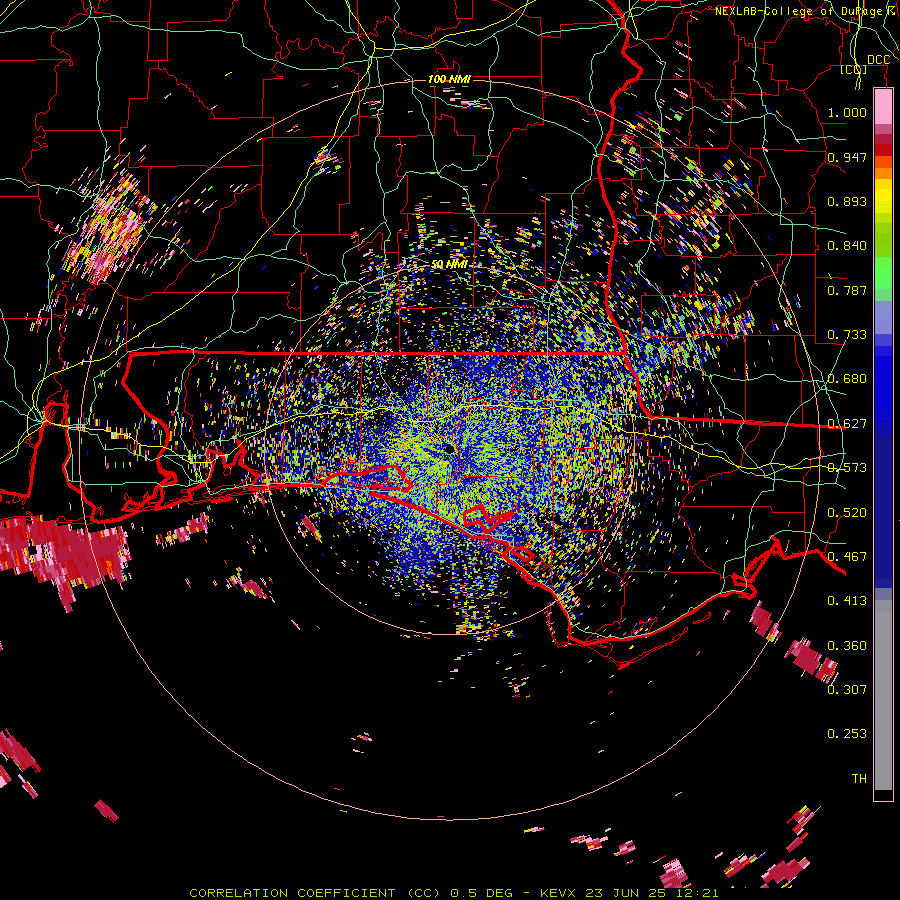This screenshot has width=900, height=900.
Task: Select the 0.467 scale value
Action: [x=847, y=556]
